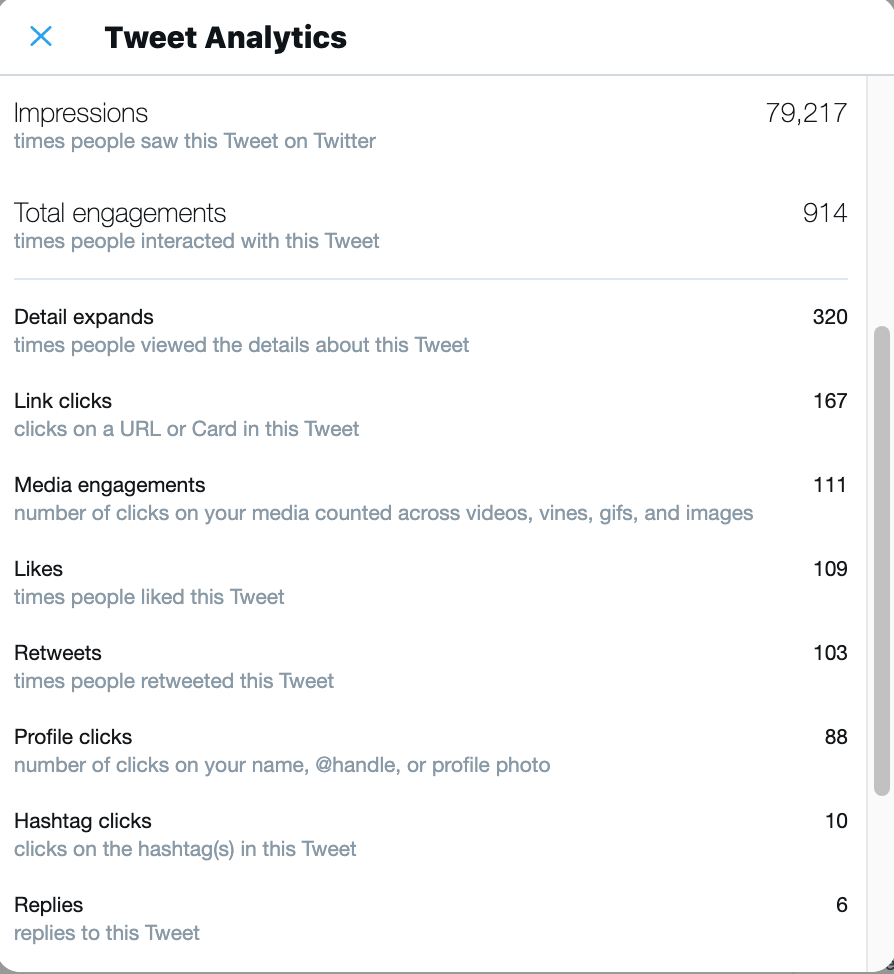Close the Tweet Analytics panel
Image resolution: width=894 pixels, height=974 pixels.
click(x=41, y=37)
